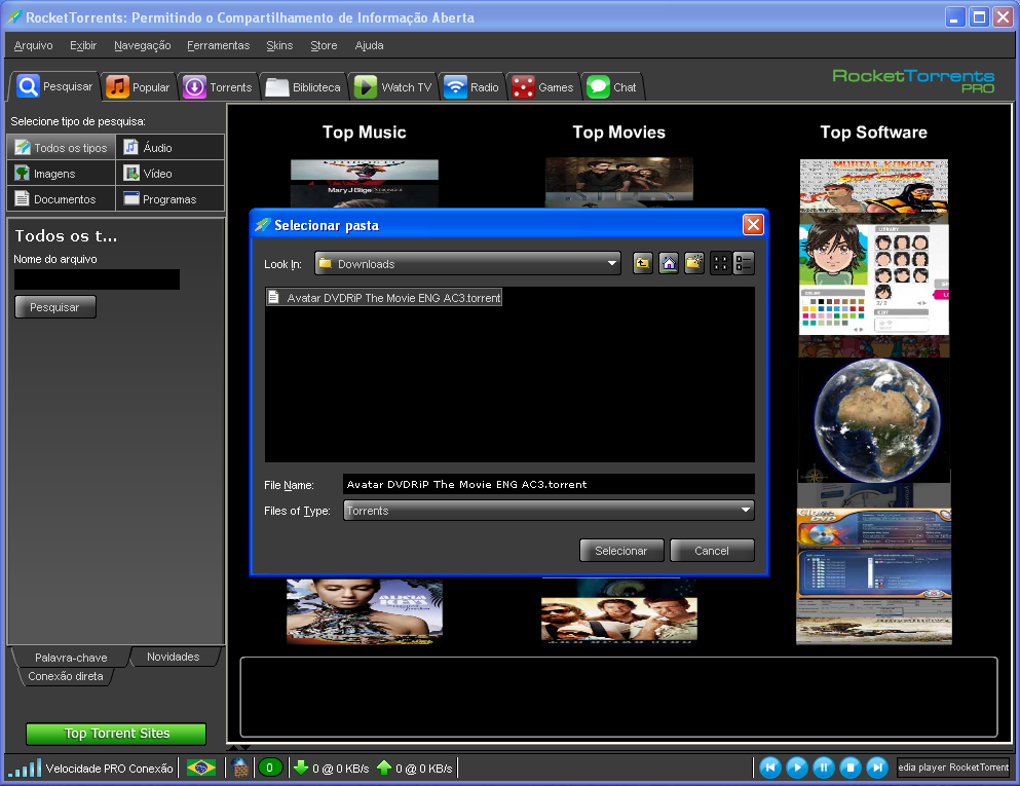Skip to next track in media player
The image size is (1020, 786).
tap(876, 768)
